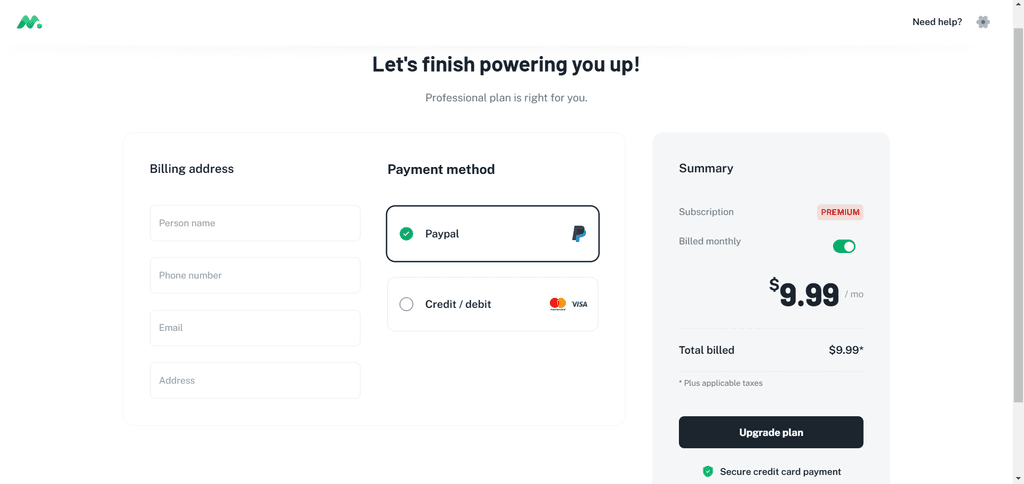Click the $9.99 monthly price

[x=804, y=295]
